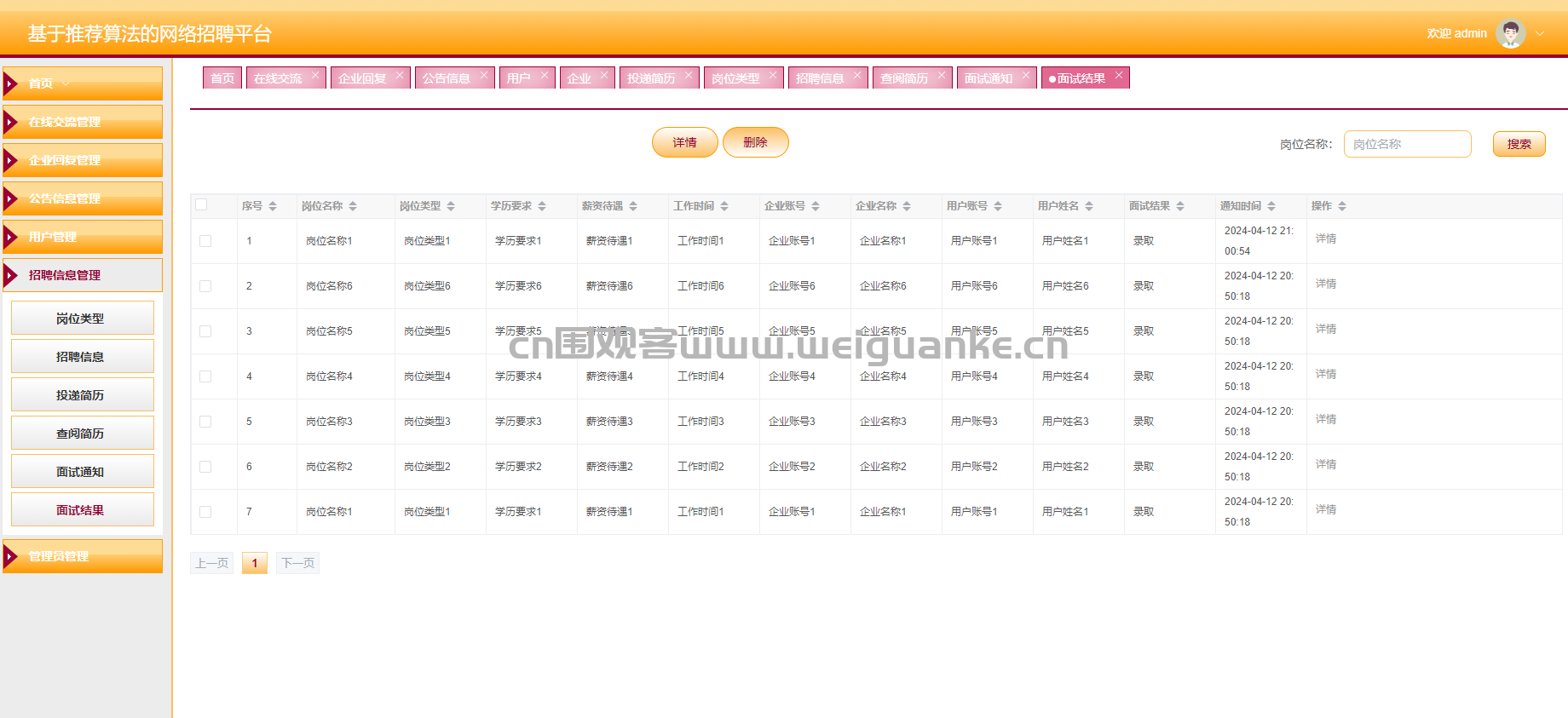
Task: Toggle the select-all header checkbox
Action: click(x=202, y=204)
